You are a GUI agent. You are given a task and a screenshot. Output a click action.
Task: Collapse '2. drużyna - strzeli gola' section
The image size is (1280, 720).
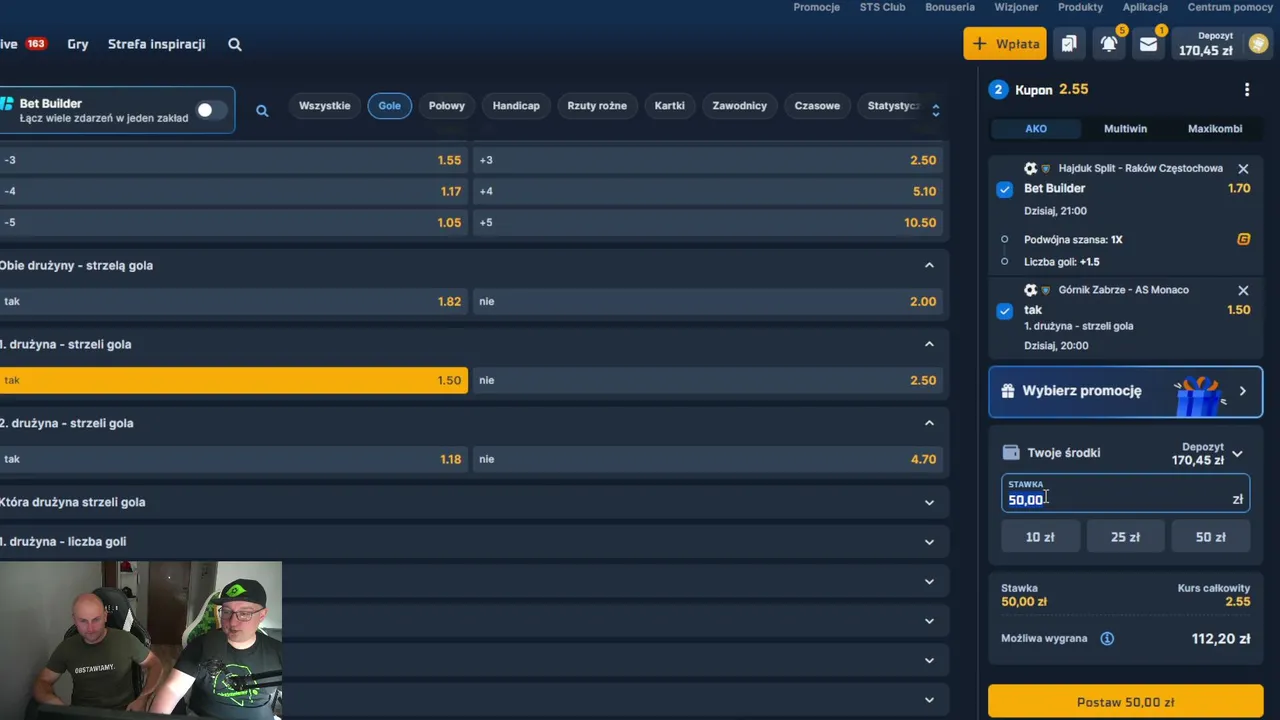pyautogui.click(x=929, y=423)
